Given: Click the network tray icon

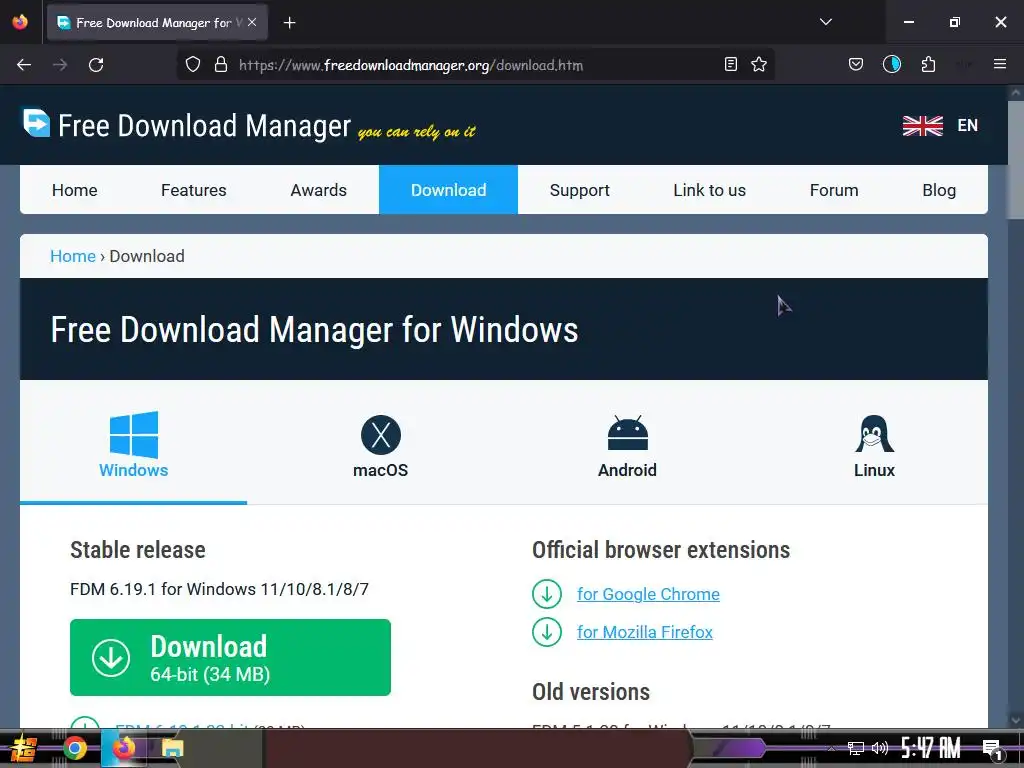Looking at the screenshot, I should click(x=856, y=748).
